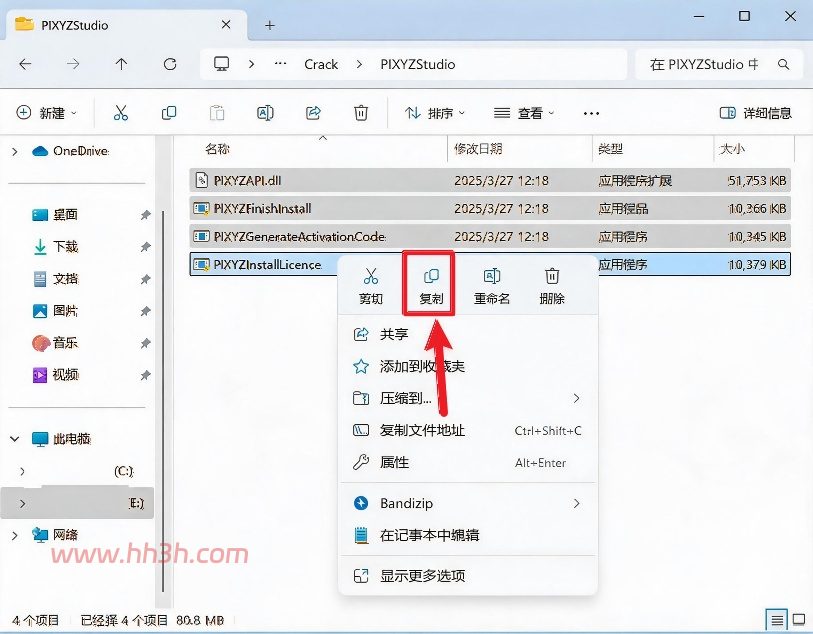Select 在记事本中编辑 in the context menu
813x634 pixels.
(468, 535)
